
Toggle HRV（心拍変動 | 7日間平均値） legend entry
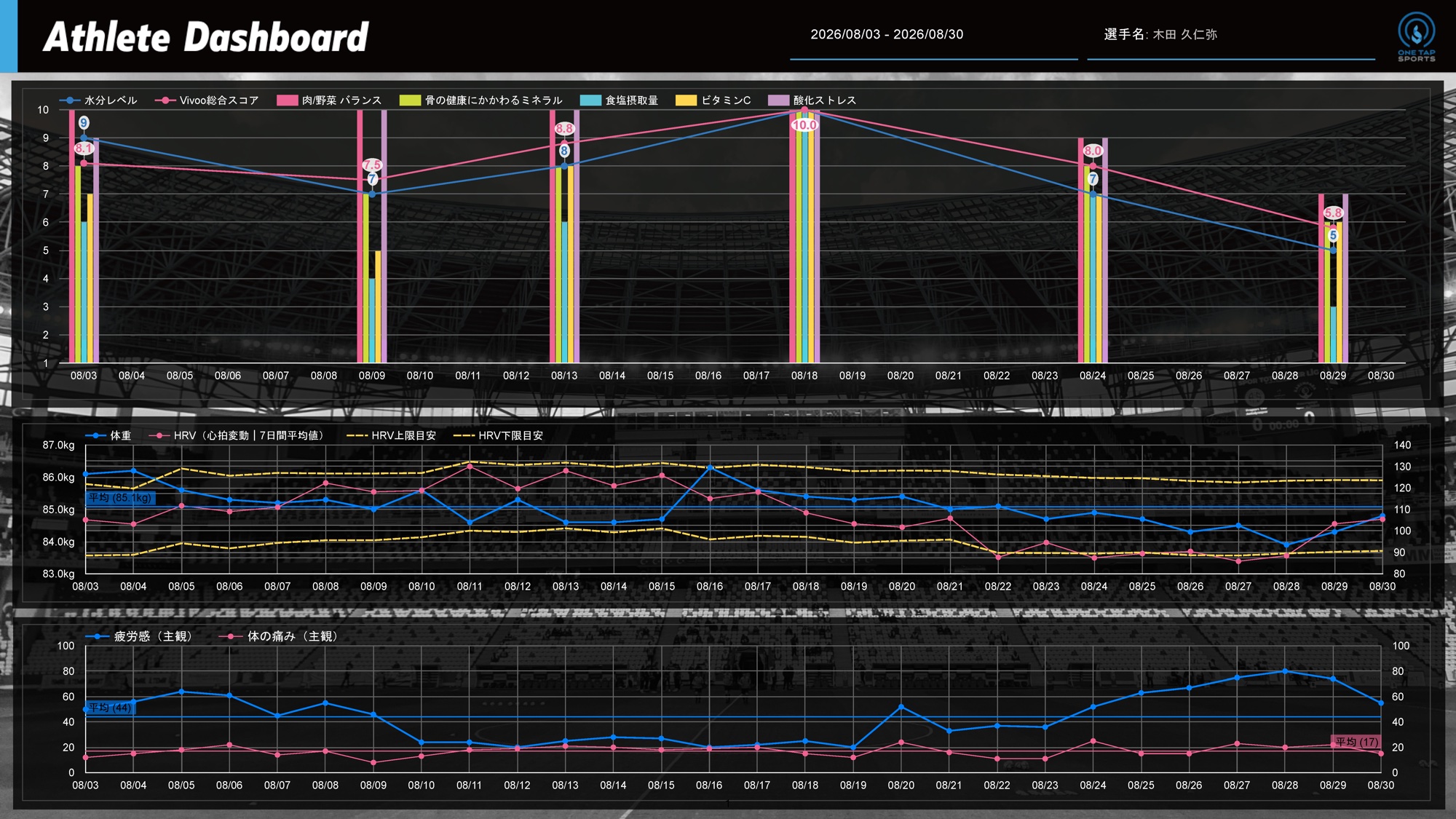pyautogui.click(x=237, y=435)
